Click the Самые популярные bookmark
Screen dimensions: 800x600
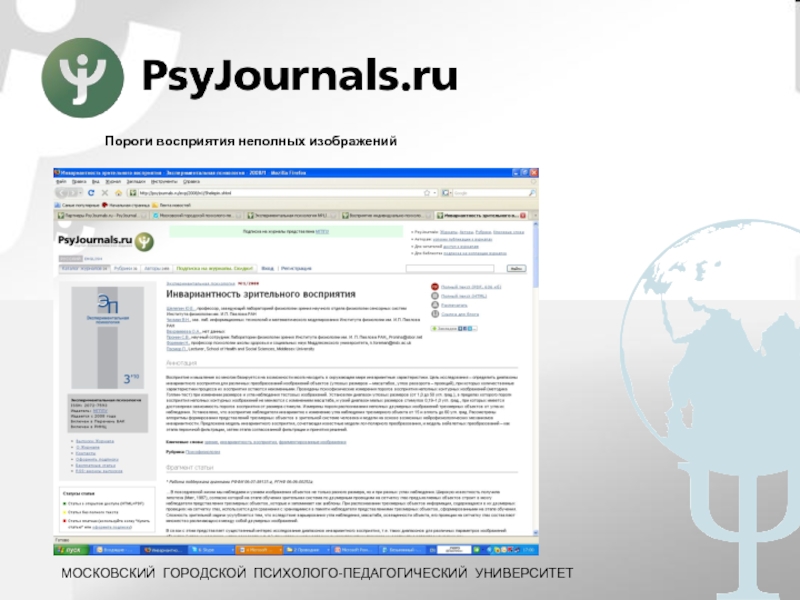77,205
